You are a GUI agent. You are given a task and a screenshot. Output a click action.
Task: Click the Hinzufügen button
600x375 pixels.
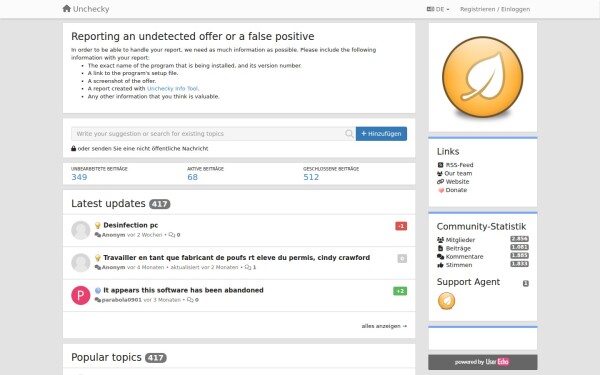point(381,134)
